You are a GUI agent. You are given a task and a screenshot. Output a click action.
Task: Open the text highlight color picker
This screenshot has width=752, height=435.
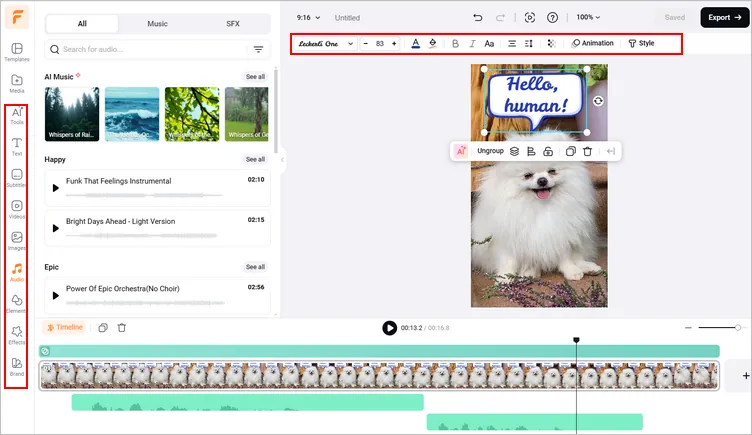pyautogui.click(x=433, y=44)
